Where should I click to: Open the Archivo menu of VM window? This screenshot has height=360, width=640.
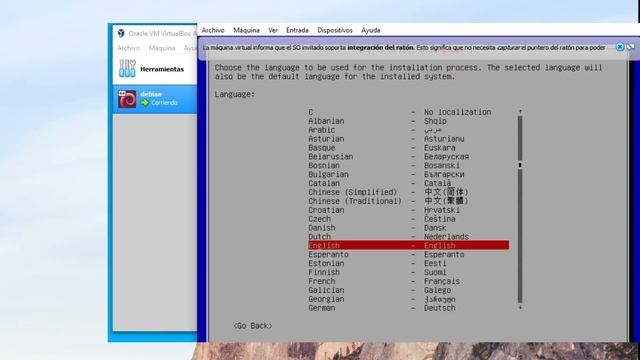tap(213, 30)
